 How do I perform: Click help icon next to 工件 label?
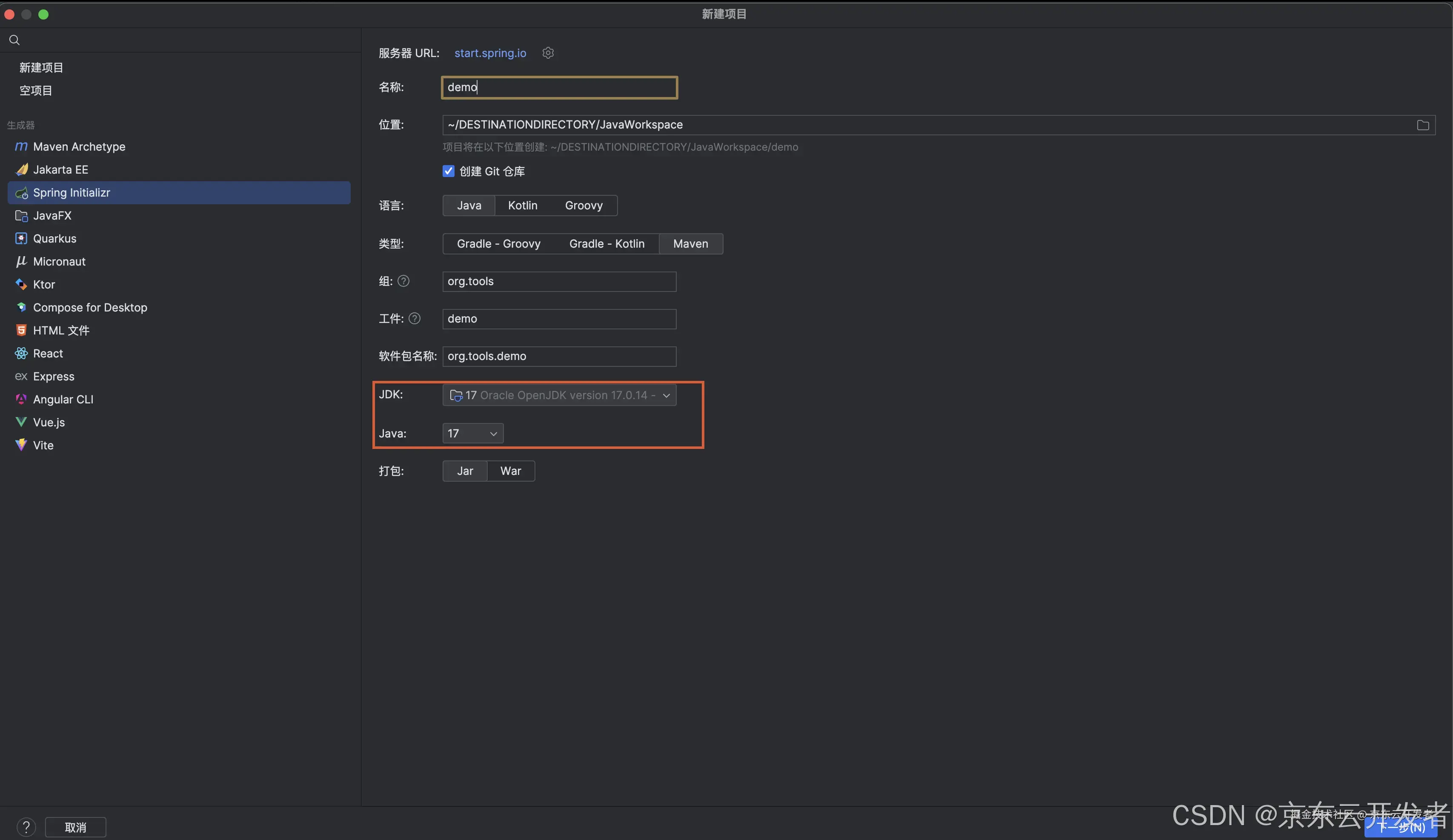point(415,319)
